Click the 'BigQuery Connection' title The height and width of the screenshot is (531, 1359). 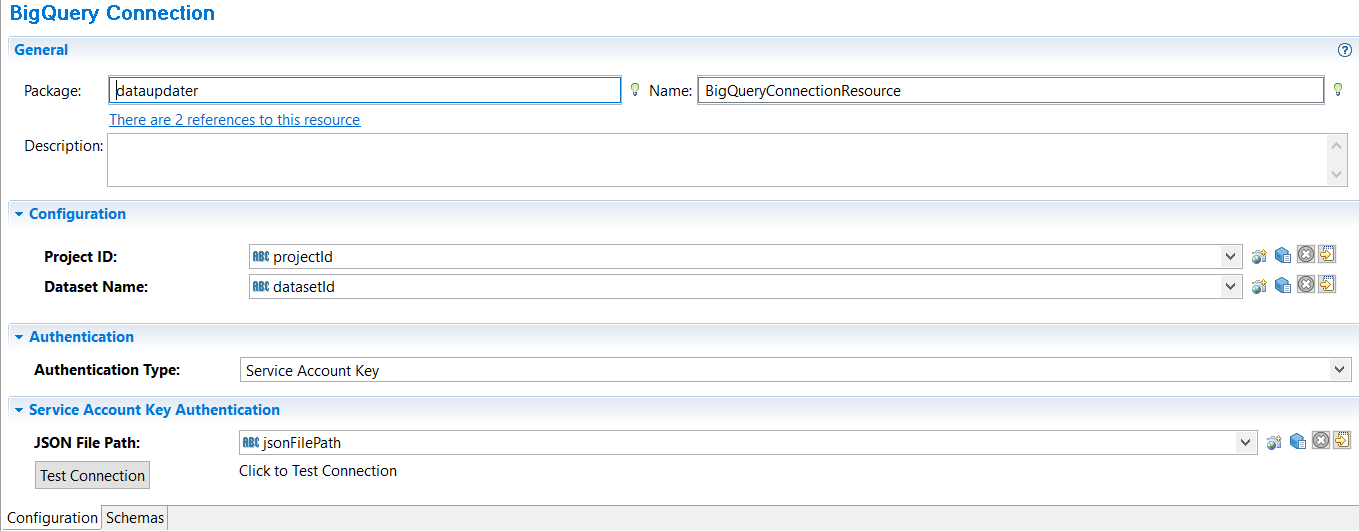click(112, 14)
